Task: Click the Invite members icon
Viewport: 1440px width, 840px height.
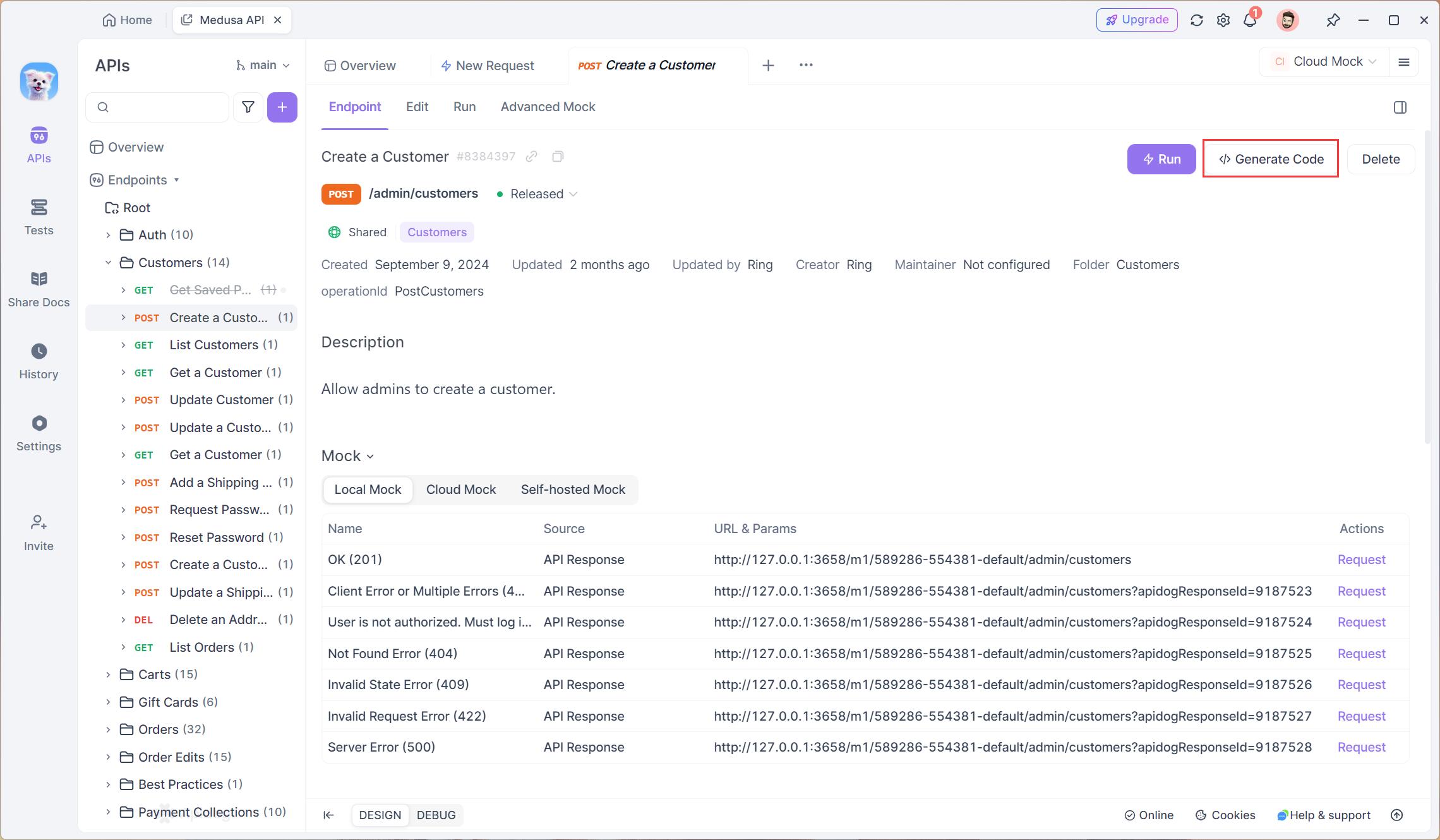Action: click(x=39, y=533)
